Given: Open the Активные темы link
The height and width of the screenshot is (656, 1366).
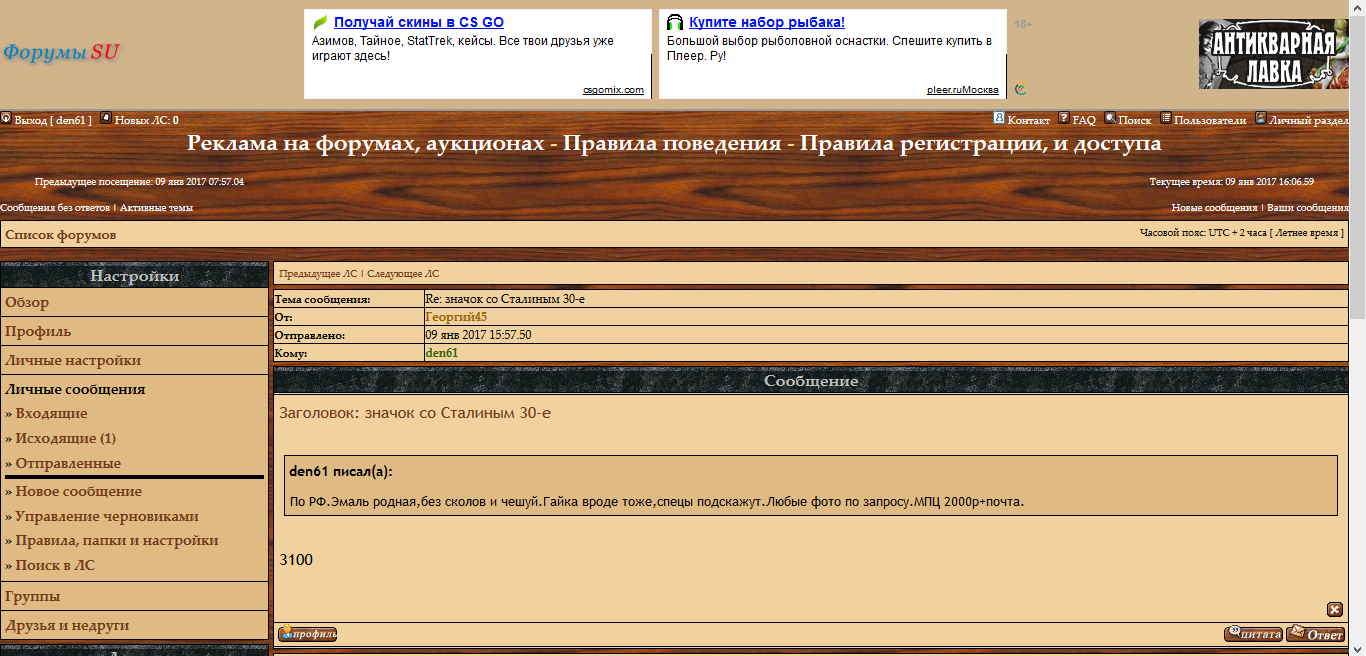Looking at the screenshot, I should 156,208.
